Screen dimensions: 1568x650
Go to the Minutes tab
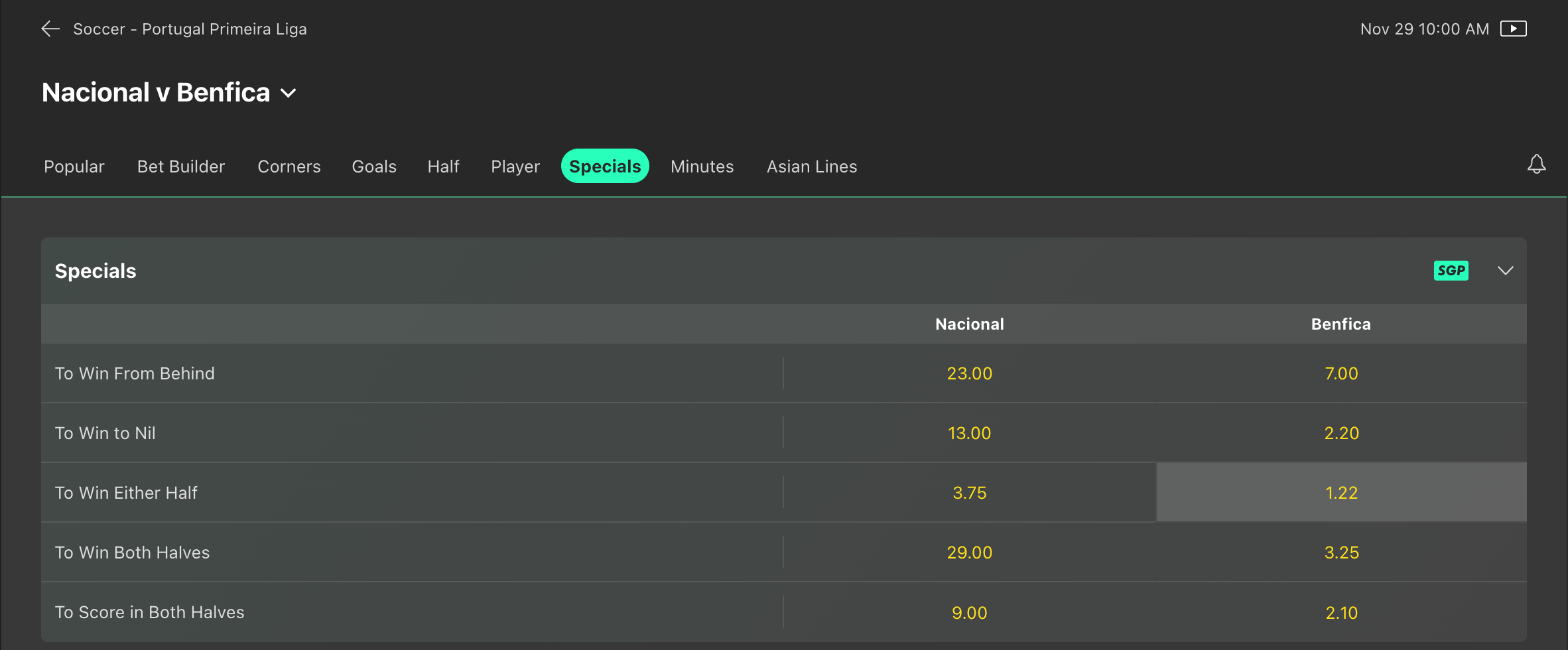click(702, 166)
